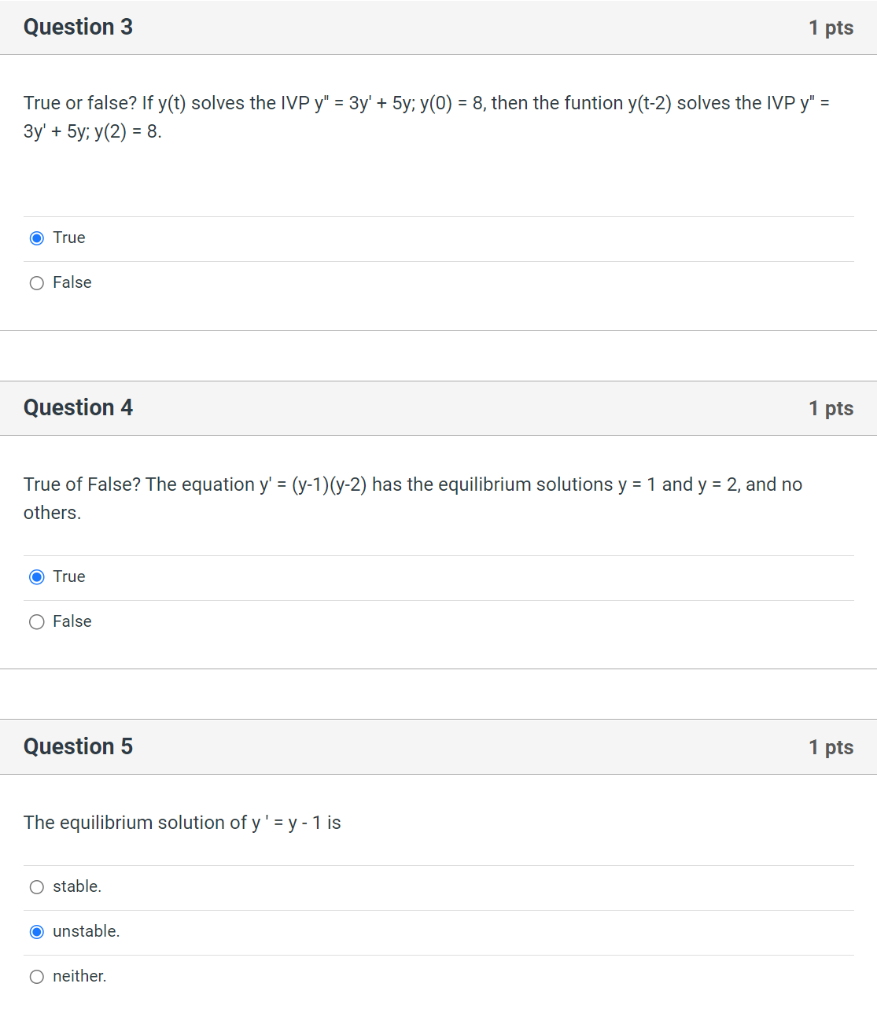Select True for Question 3
877x1024 pixels.
pyautogui.click(x=36, y=237)
